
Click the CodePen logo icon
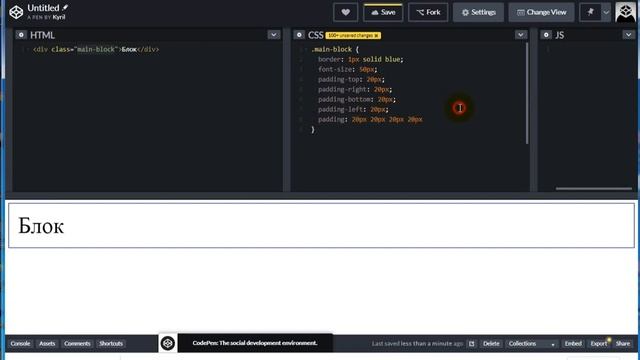(16, 12)
